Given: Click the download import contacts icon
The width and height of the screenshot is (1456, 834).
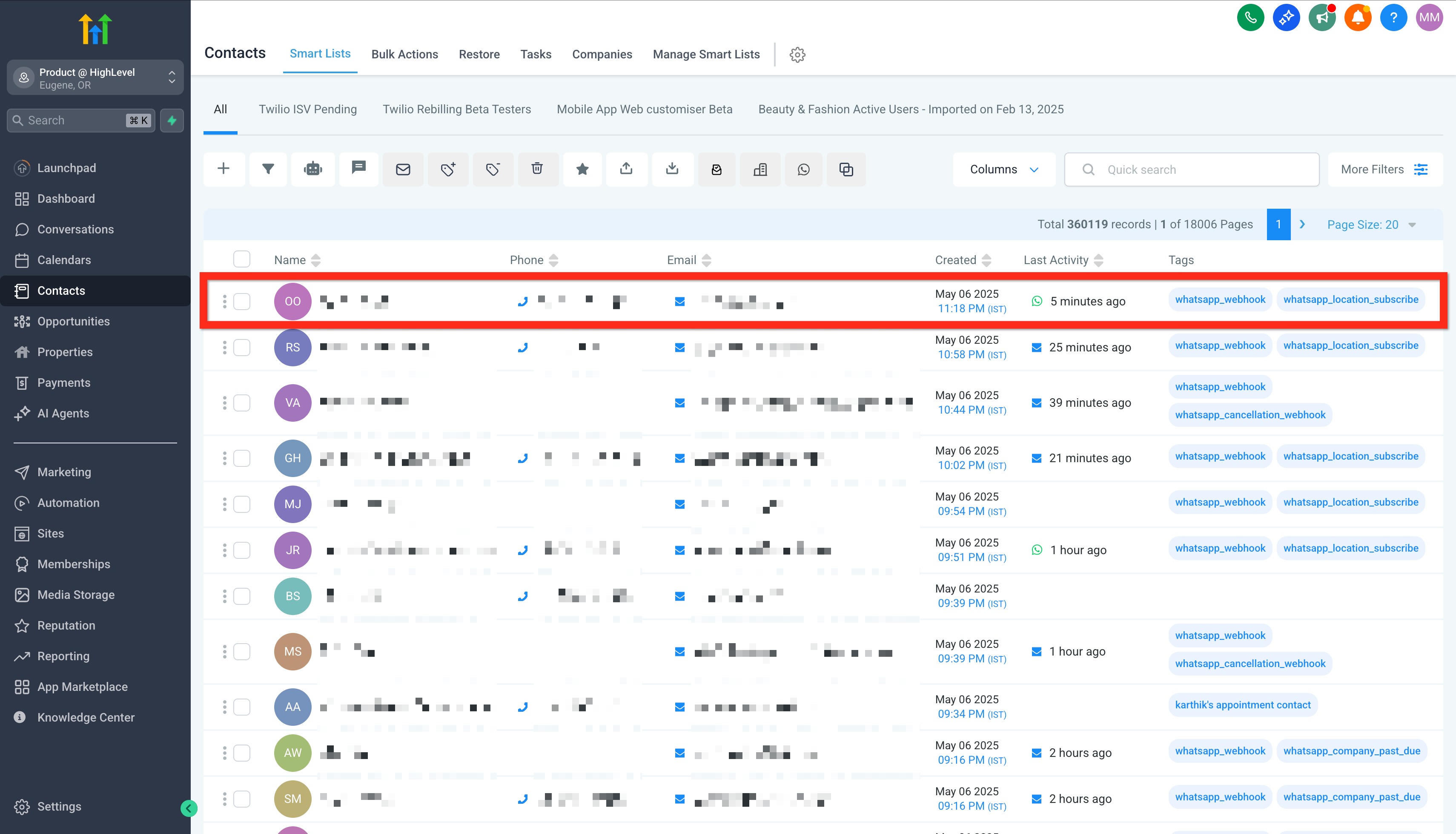Looking at the screenshot, I should point(672,169).
